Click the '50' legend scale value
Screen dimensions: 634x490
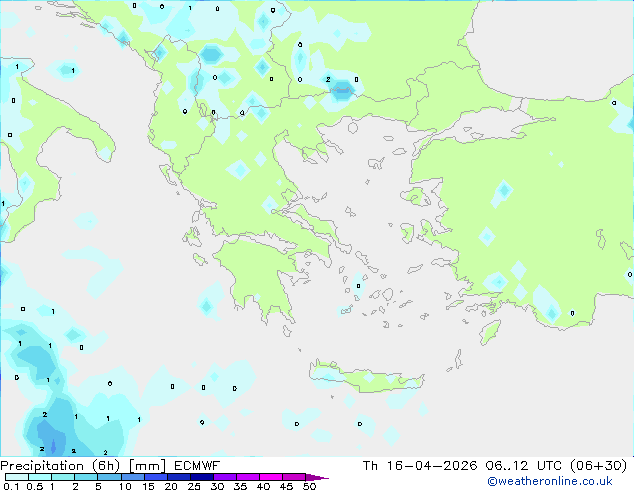(310, 486)
